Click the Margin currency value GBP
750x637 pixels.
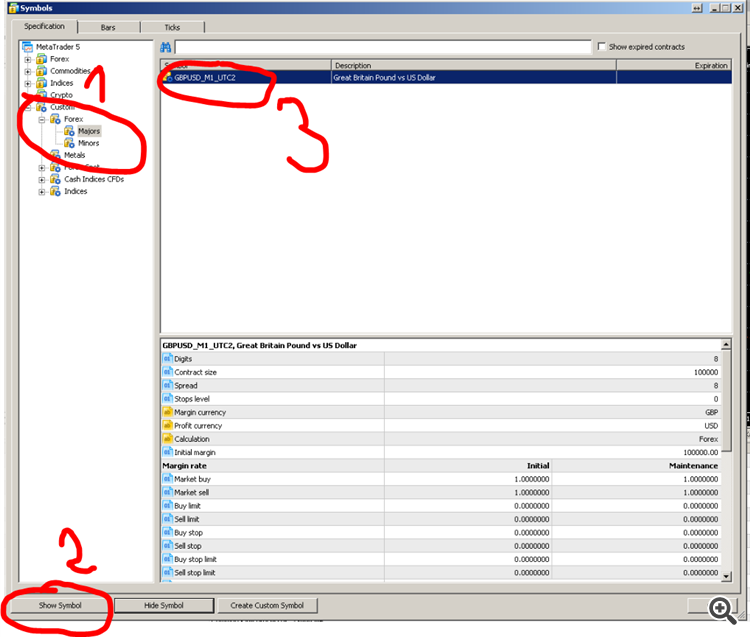(x=711, y=412)
